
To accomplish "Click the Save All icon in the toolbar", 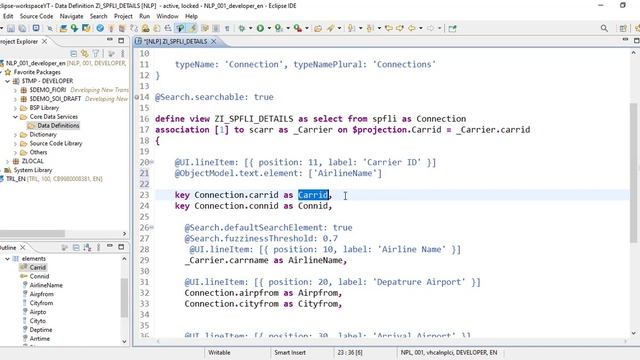I will click(x=22, y=28).
